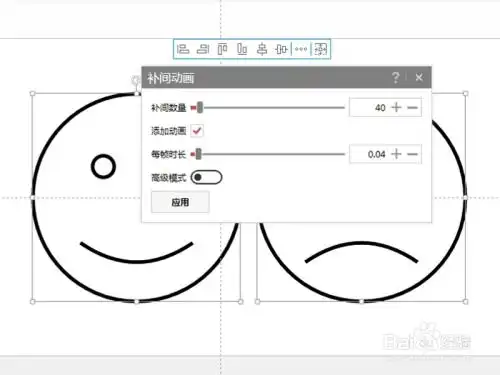Align selected shapes to the right

(x=203, y=49)
